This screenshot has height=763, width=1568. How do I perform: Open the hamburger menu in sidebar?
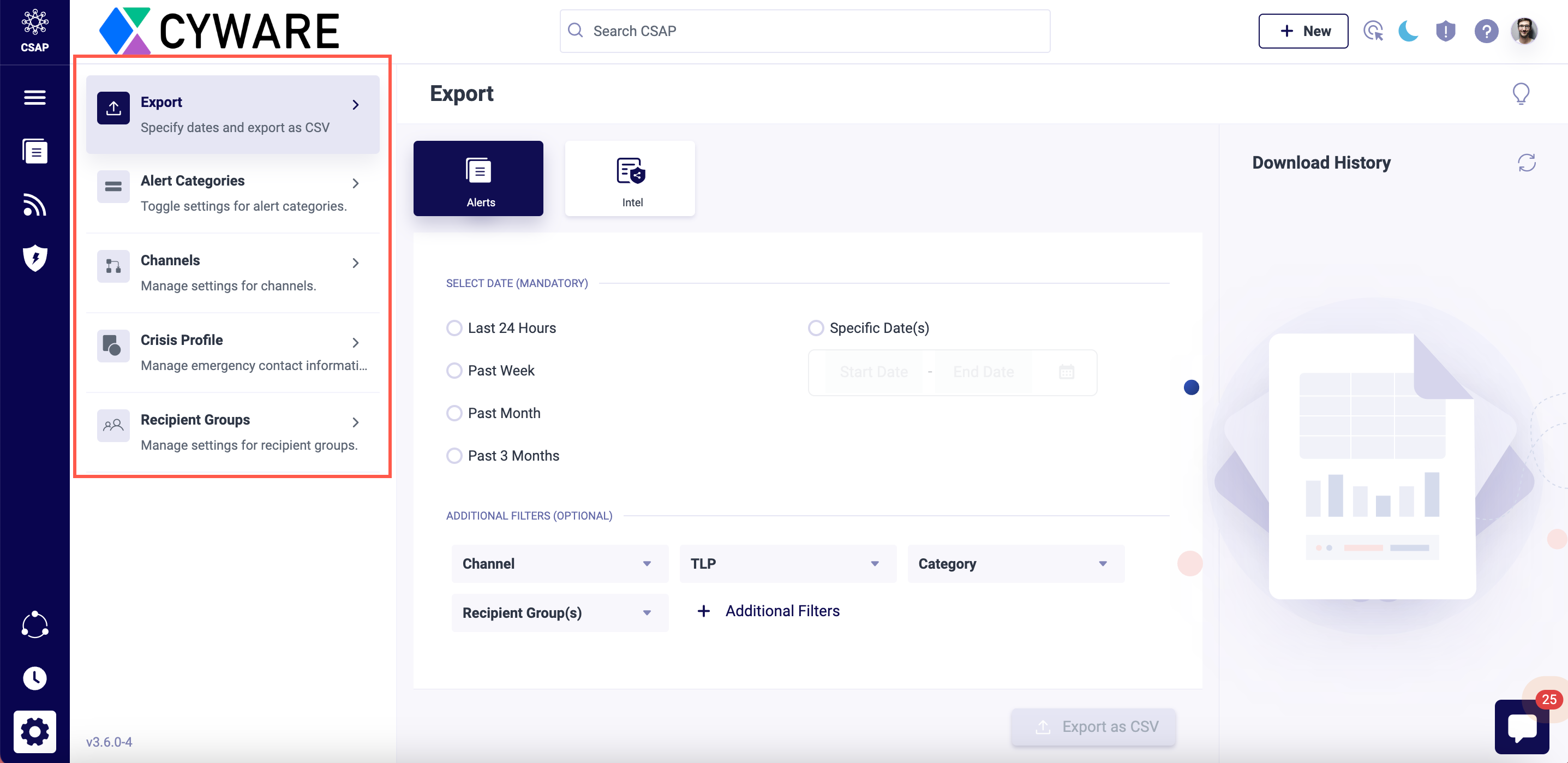(x=35, y=98)
